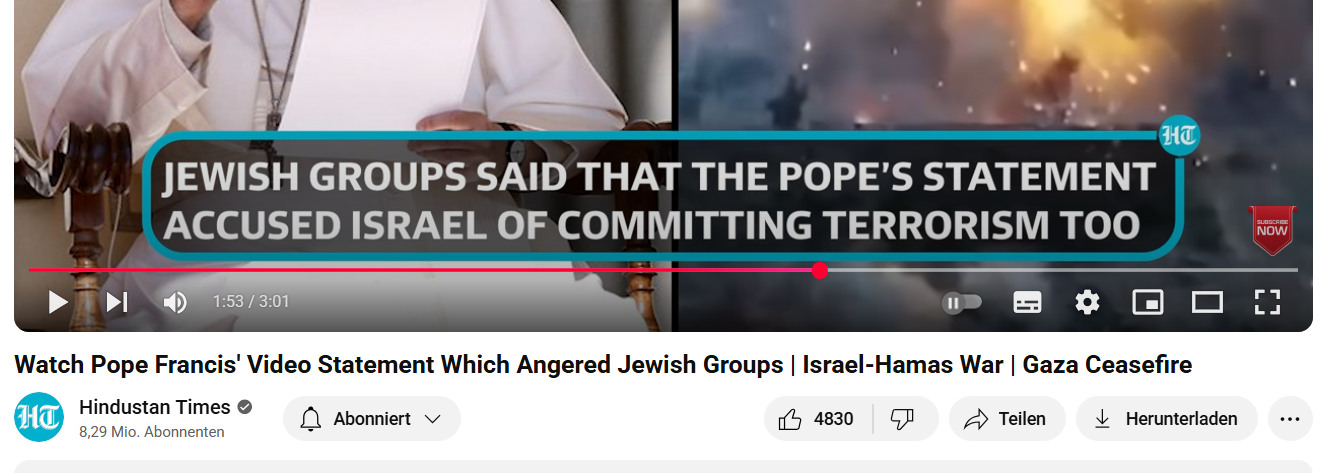Open the three-dot more actions menu

(1290, 419)
